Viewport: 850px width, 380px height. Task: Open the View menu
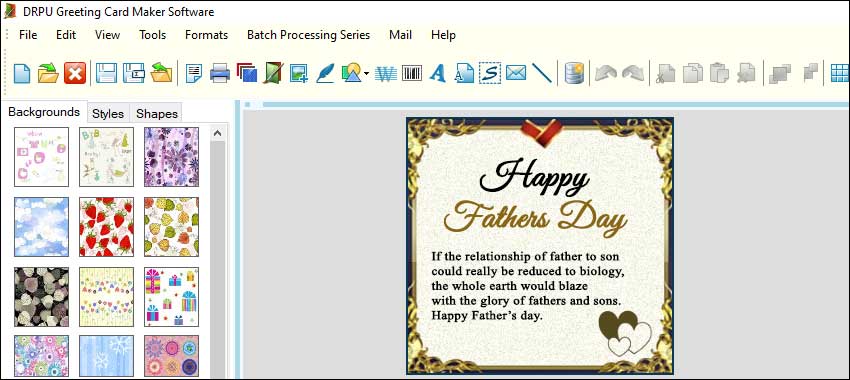pos(107,35)
